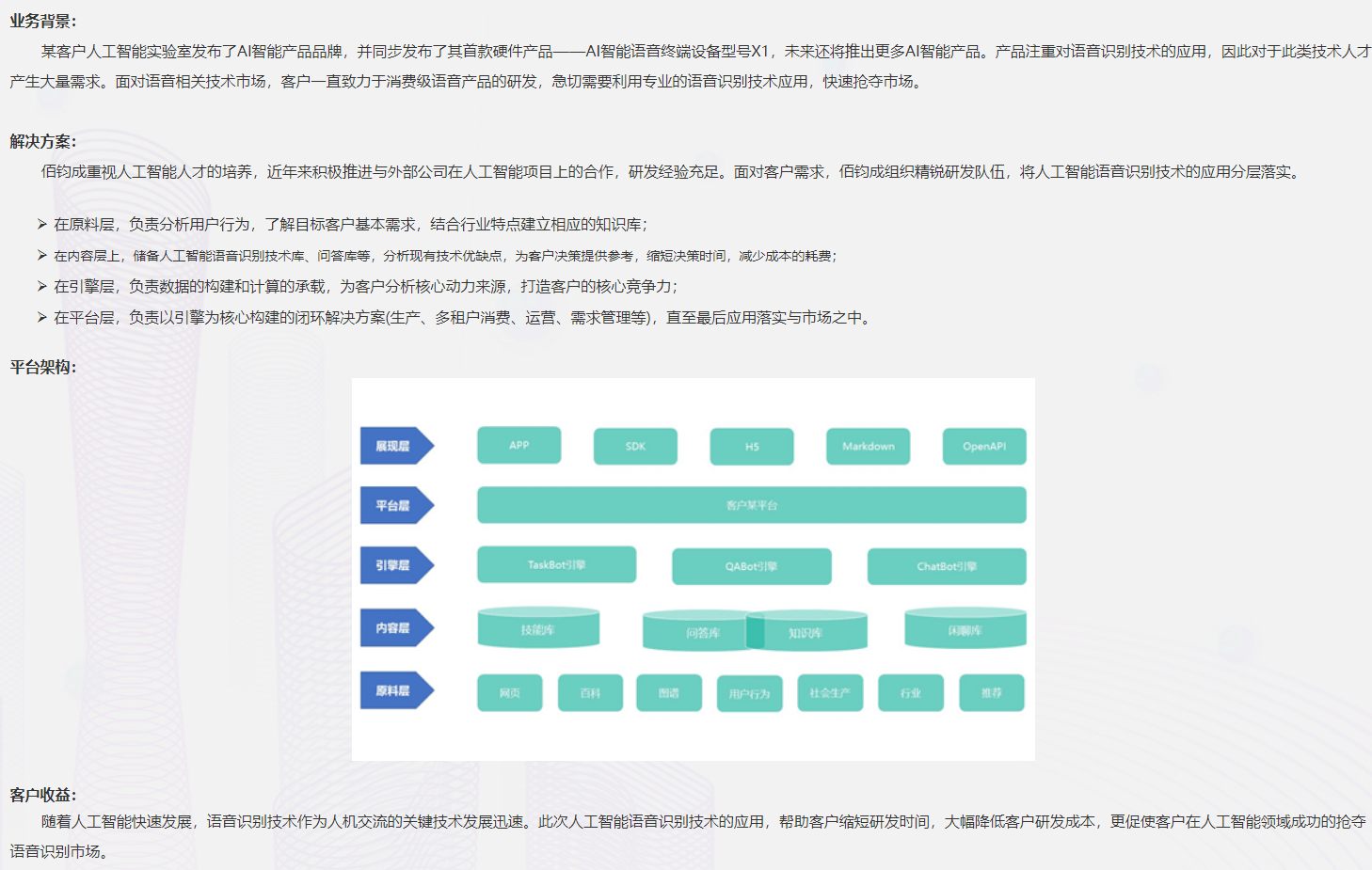The height and width of the screenshot is (870, 1372).
Task: Click the APP box in diagram
Action: coord(518,445)
